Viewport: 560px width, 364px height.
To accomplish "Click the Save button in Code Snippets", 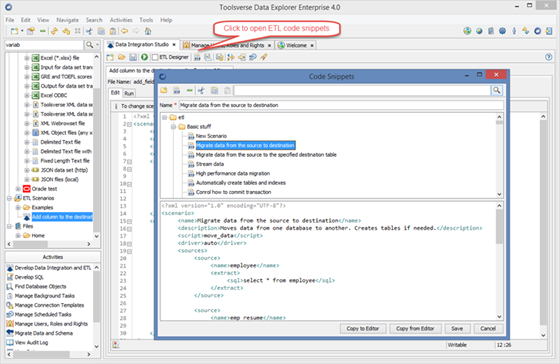I will click(x=457, y=329).
